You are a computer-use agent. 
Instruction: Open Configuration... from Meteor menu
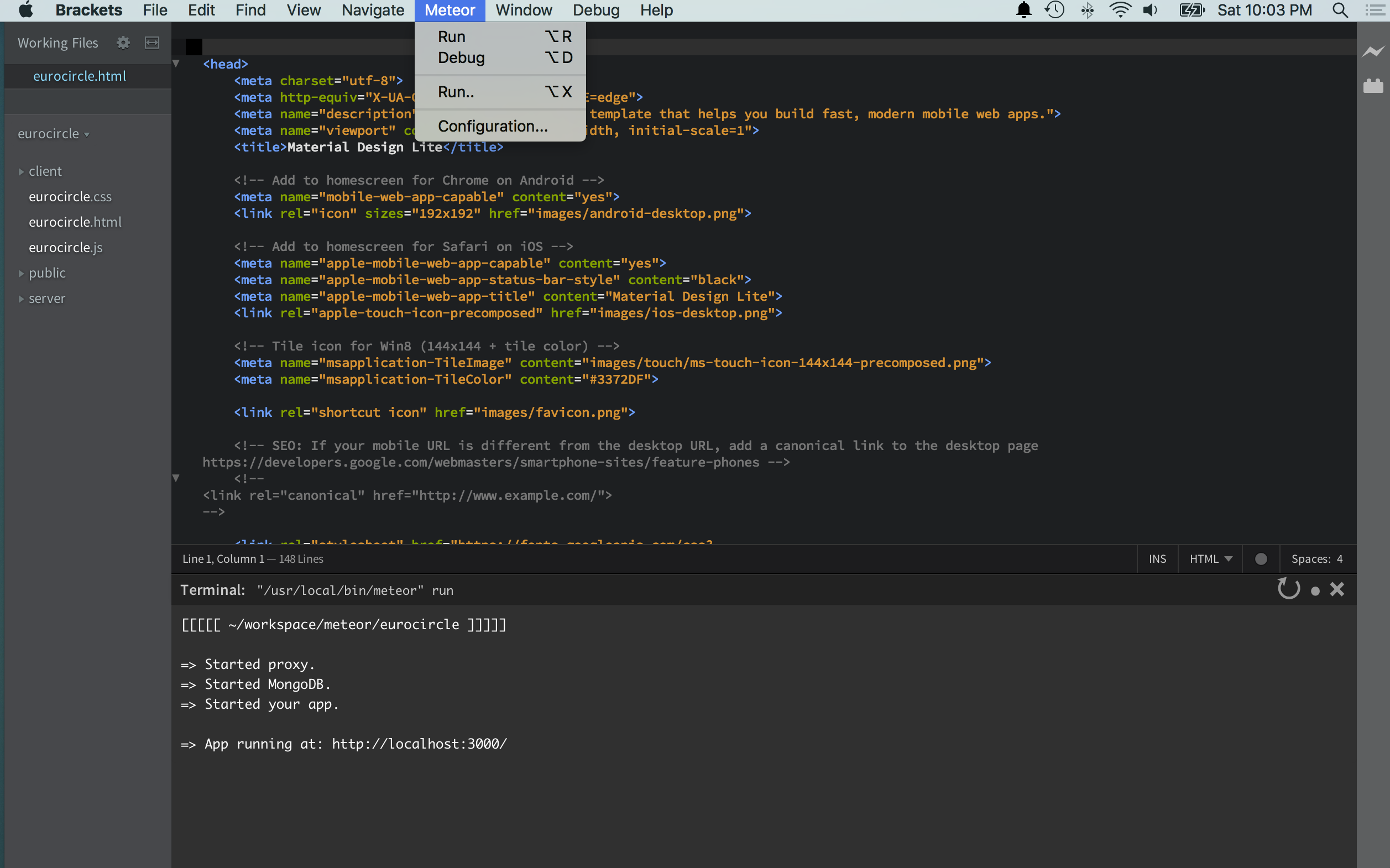(500, 126)
